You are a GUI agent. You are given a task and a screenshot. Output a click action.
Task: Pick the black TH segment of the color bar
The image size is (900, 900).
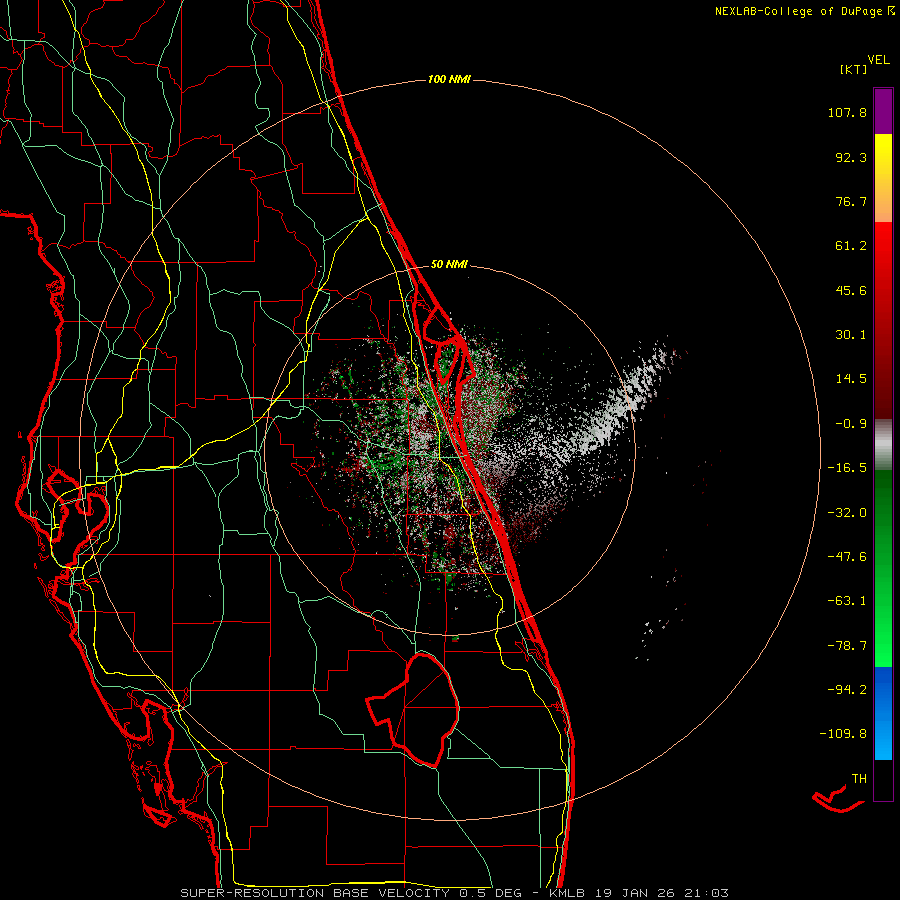[x=883, y=780]
